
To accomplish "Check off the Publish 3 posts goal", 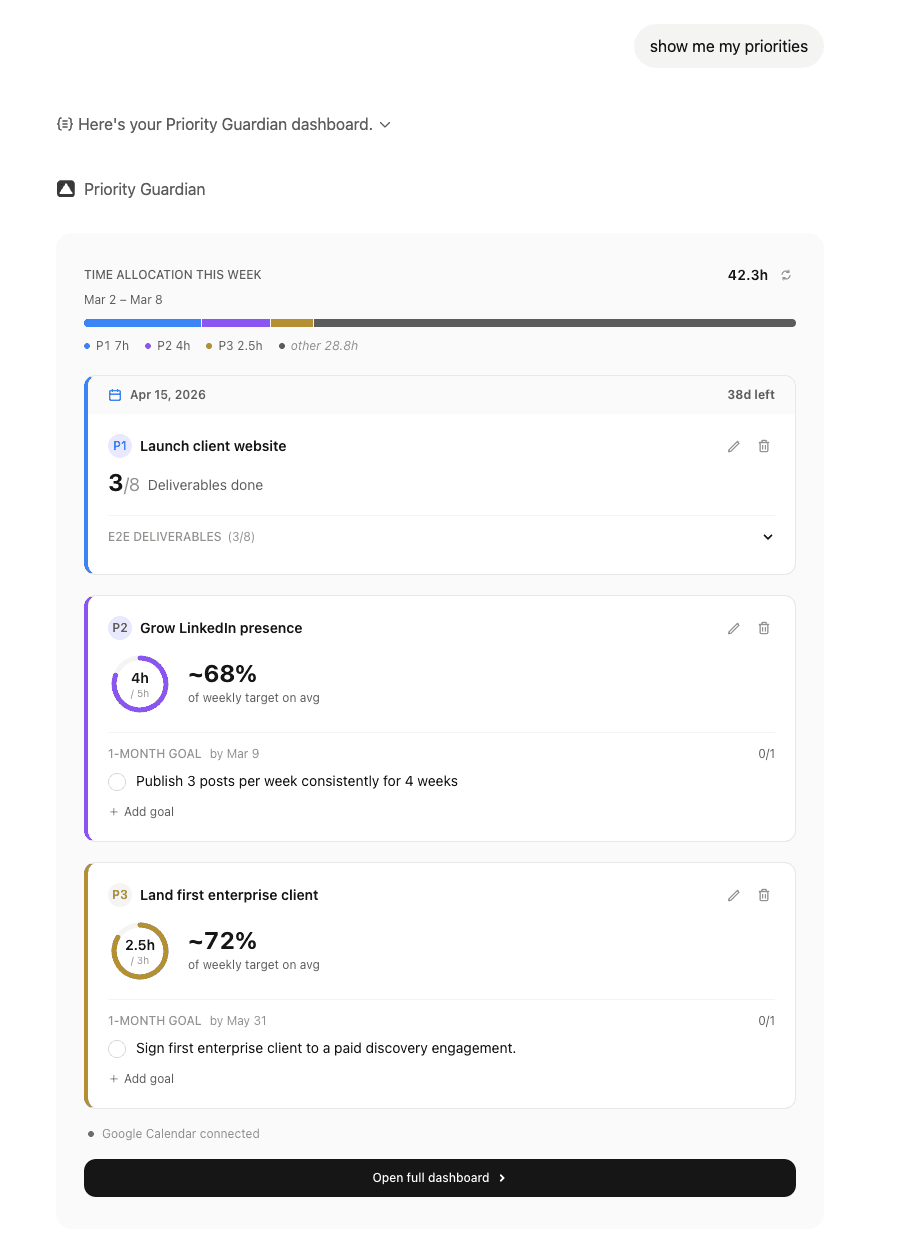I will click(x=117, y=781).
